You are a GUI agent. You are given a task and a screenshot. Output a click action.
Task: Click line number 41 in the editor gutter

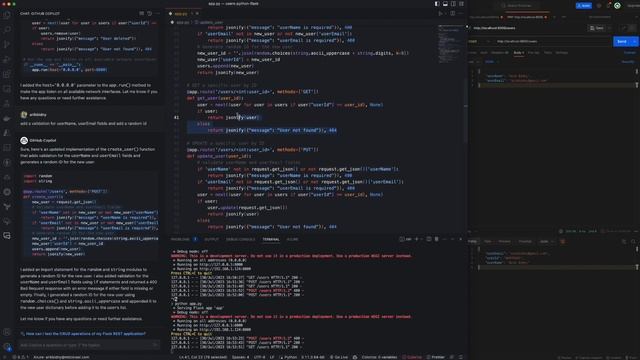pos(176,118)
